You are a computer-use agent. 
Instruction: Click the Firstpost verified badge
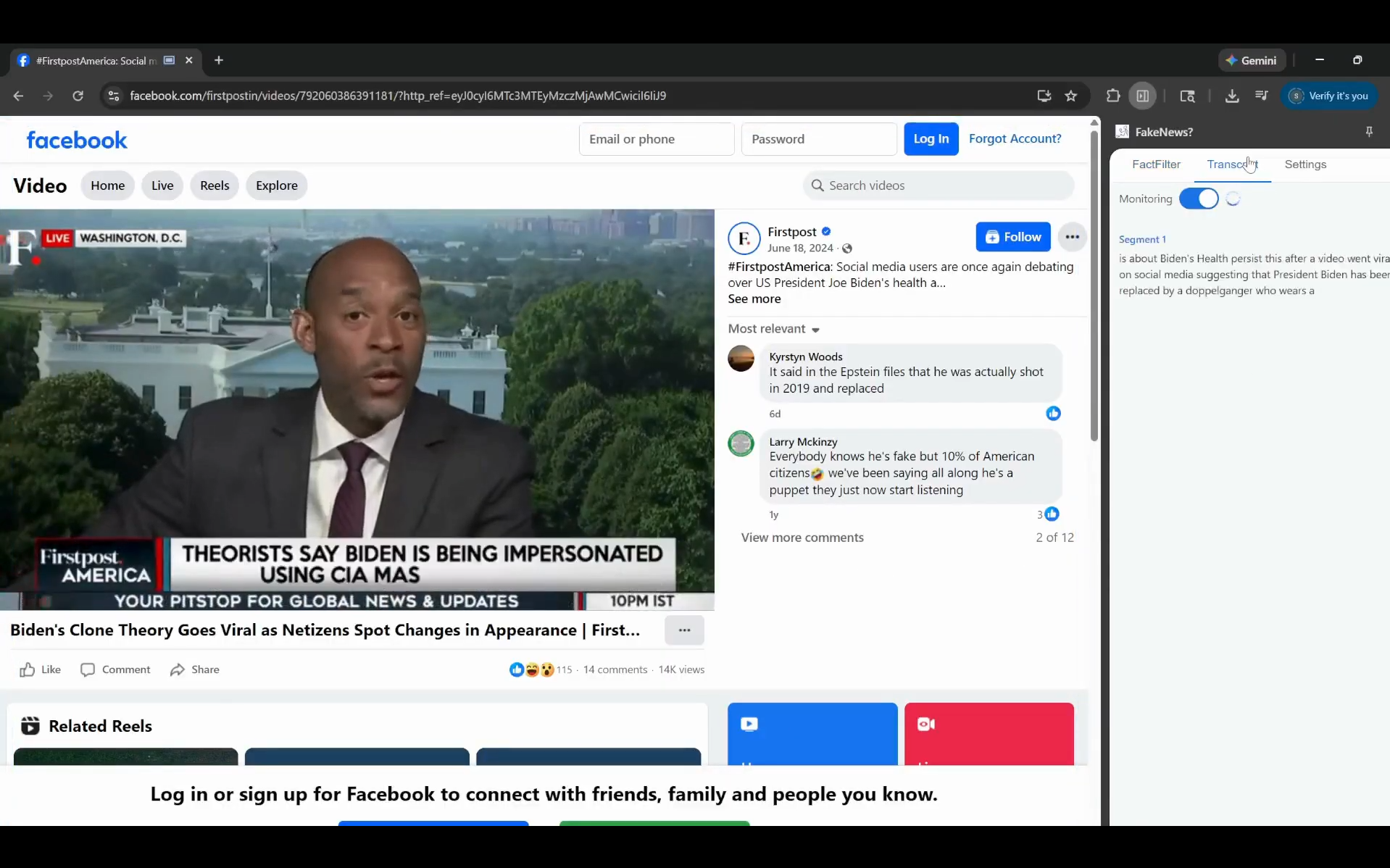click(826, 232)
